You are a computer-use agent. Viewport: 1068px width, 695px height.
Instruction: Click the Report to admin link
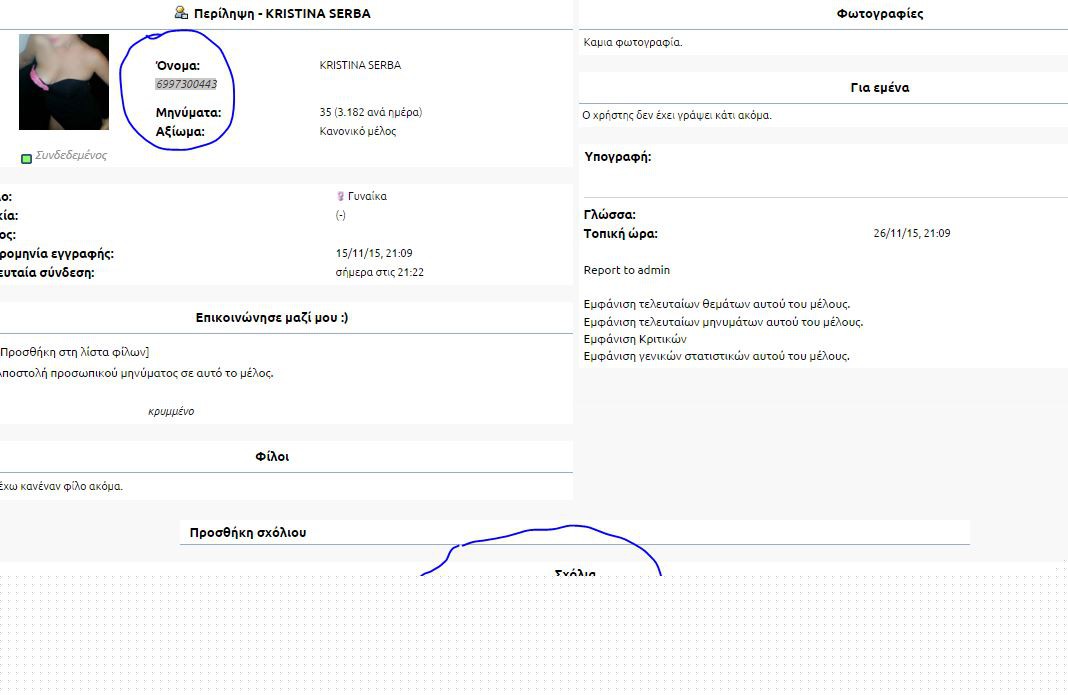pos(627,270)
